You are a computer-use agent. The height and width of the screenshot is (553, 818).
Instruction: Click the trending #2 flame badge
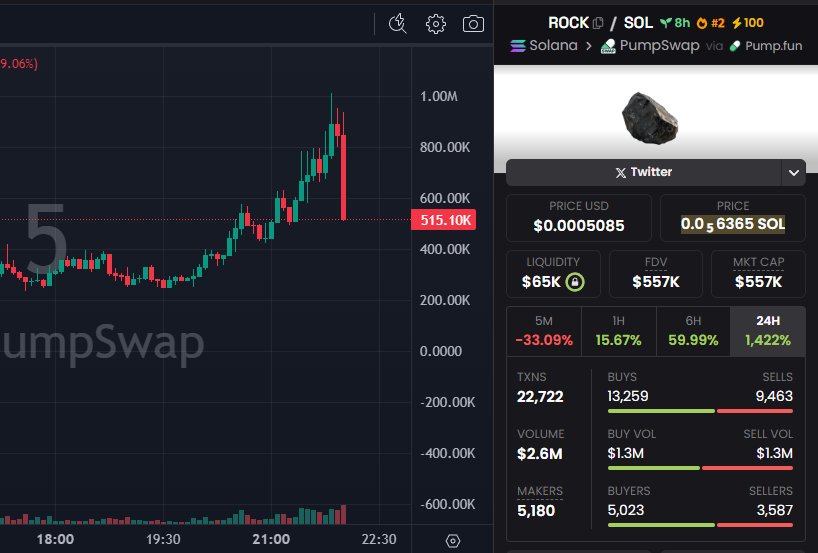click(x=709, y=23)
